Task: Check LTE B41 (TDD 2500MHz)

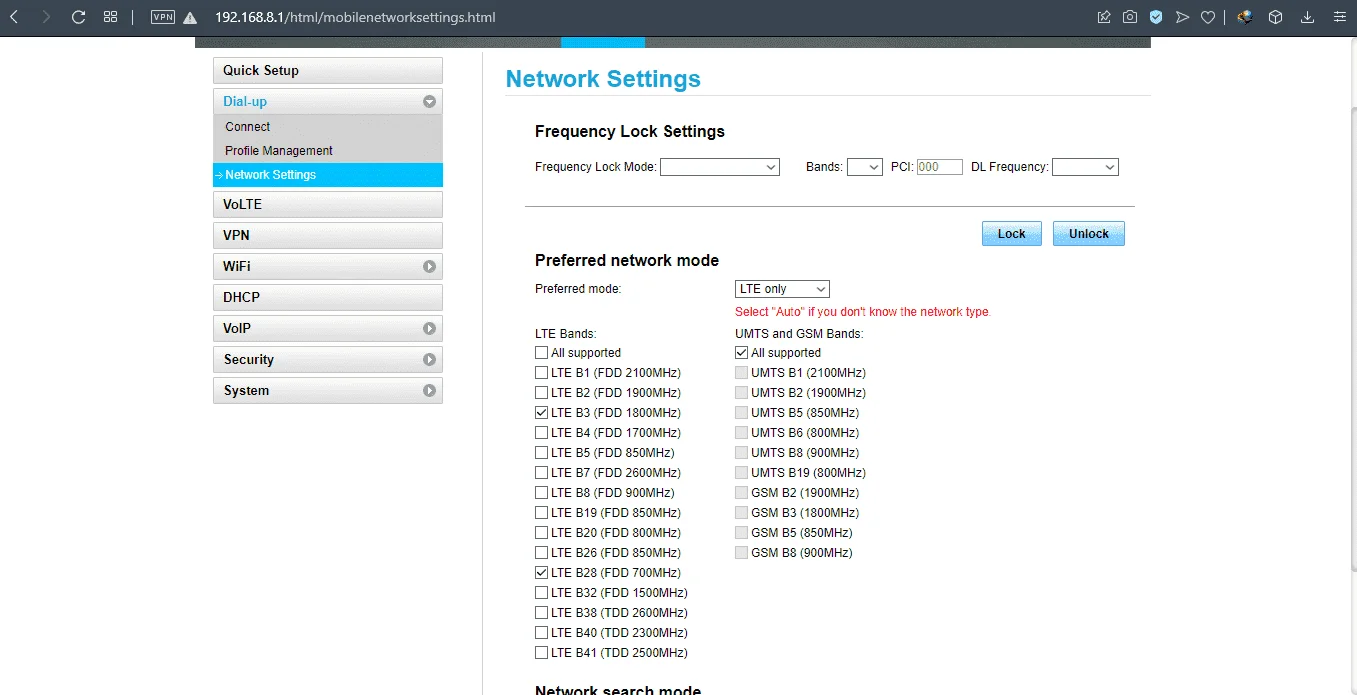Action: click(541, 653)
